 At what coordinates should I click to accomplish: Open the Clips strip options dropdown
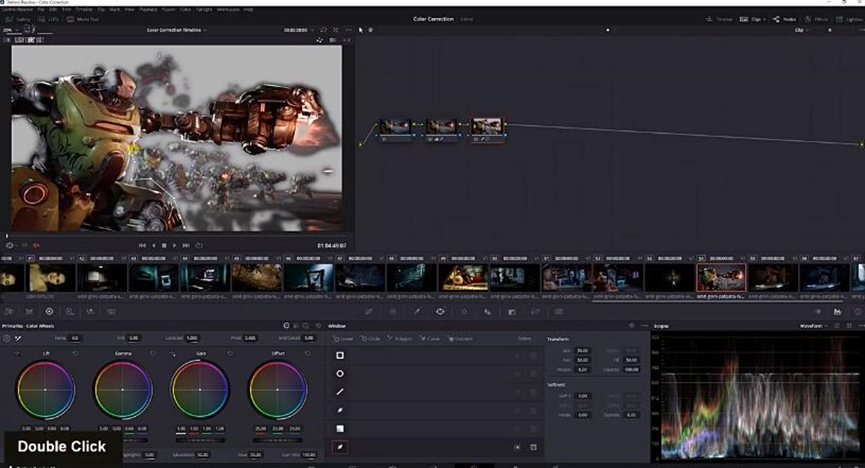(764, 19)
